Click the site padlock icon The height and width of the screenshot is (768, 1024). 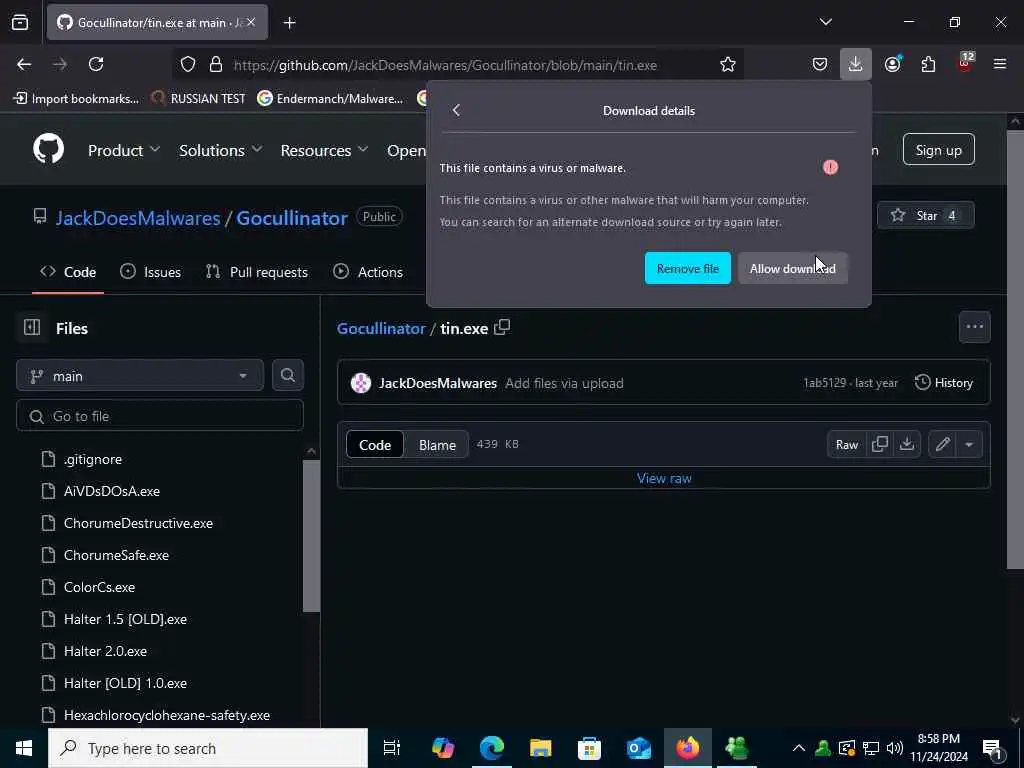point(216,64)
